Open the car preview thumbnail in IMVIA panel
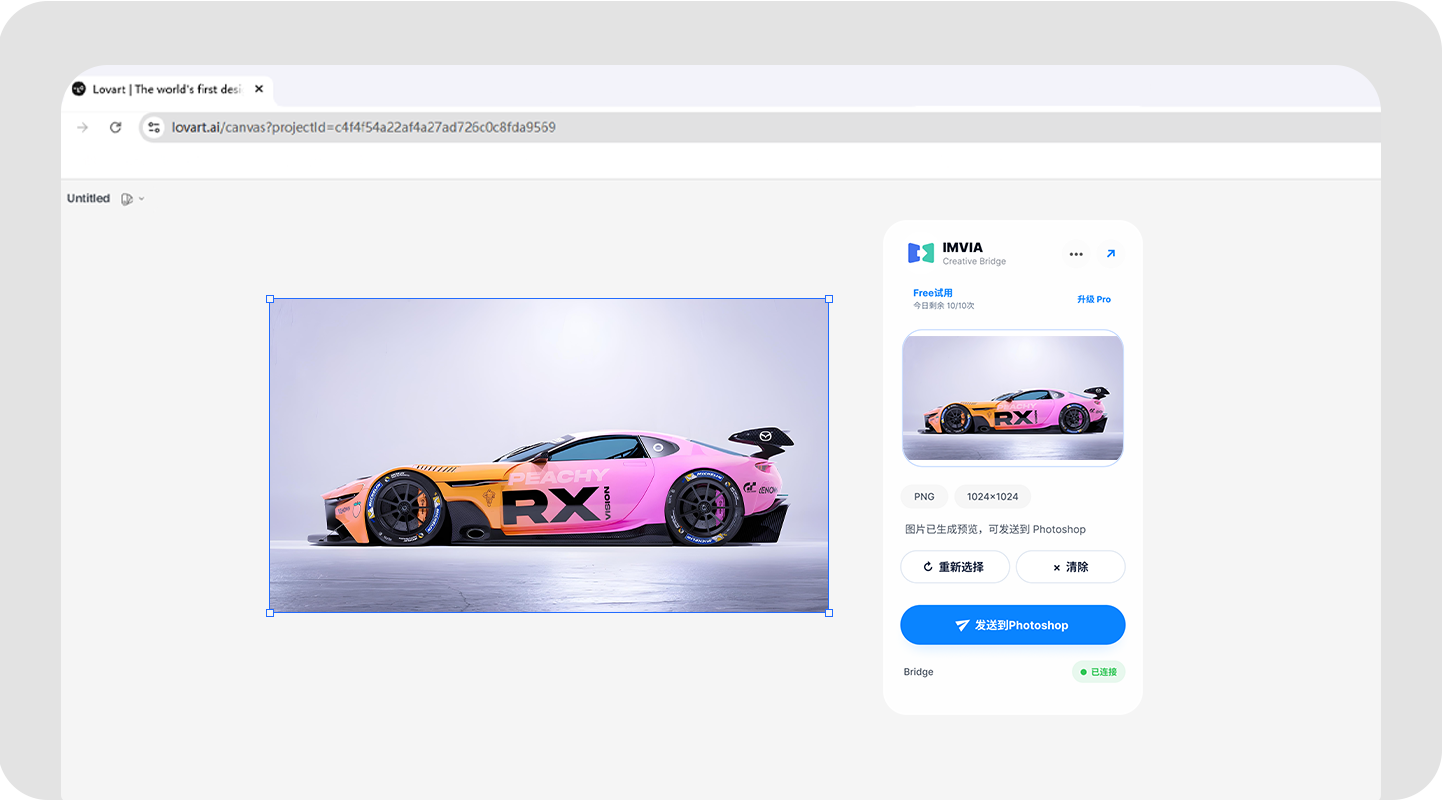This screenshot has height=800, width=1442. (1013, 398)
